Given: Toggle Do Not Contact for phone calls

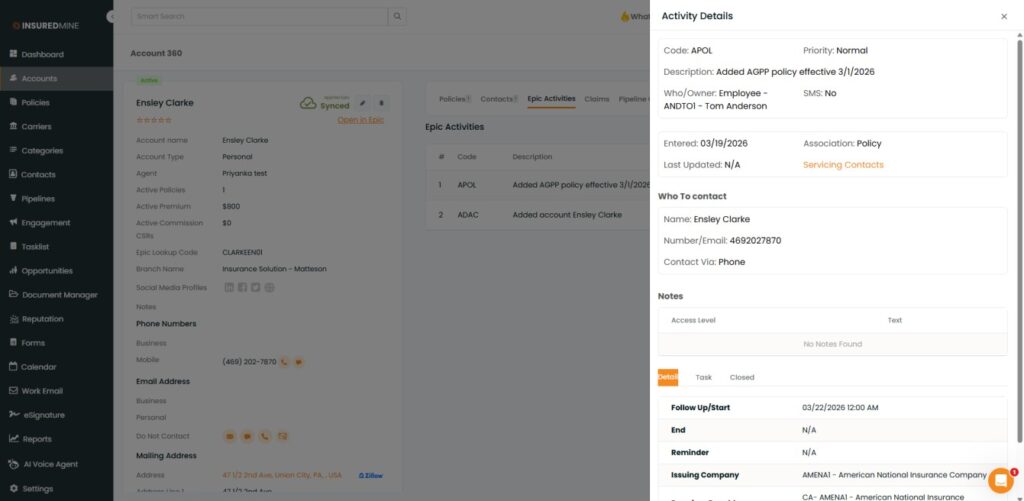Looking at the screenshot, I should point(265,436).
